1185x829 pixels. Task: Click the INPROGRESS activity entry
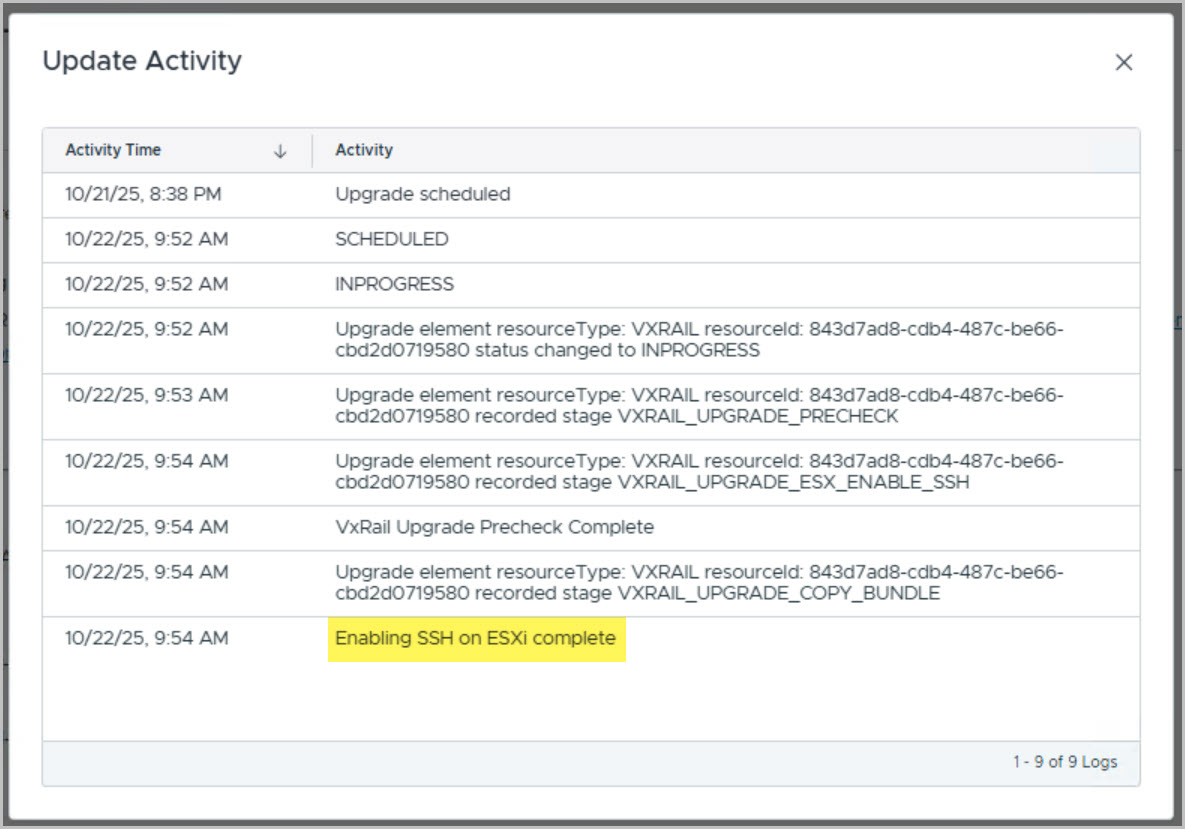[x=394, y=284]
